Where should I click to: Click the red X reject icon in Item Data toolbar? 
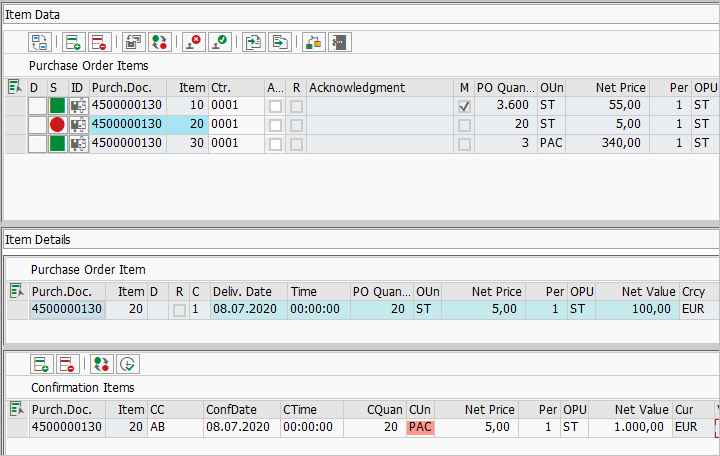click(x=193, y=42)
